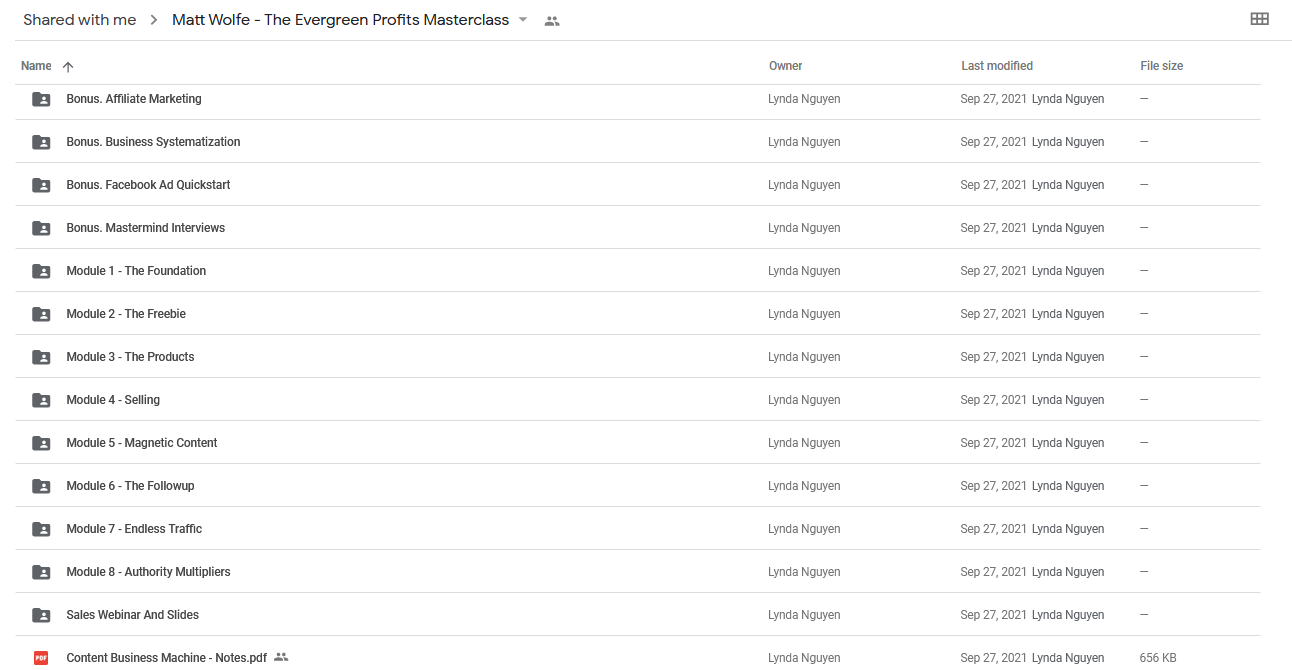The image size is (1292, 670).
Task: Click owner Lynda Nguyen in Module 5 row
Action: point(804,443)
